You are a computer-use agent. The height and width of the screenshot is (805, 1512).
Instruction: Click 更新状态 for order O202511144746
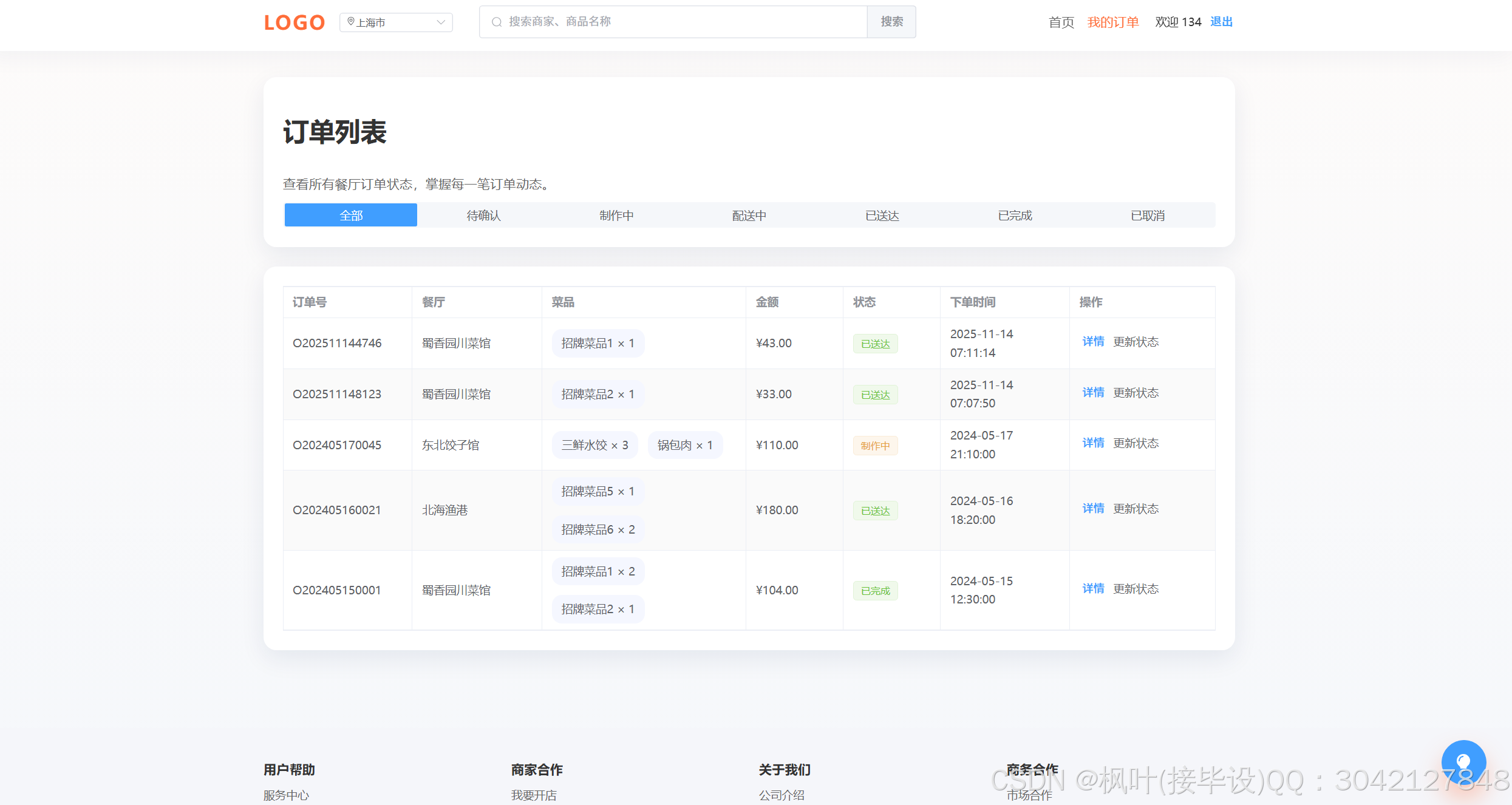(1136, 341)
